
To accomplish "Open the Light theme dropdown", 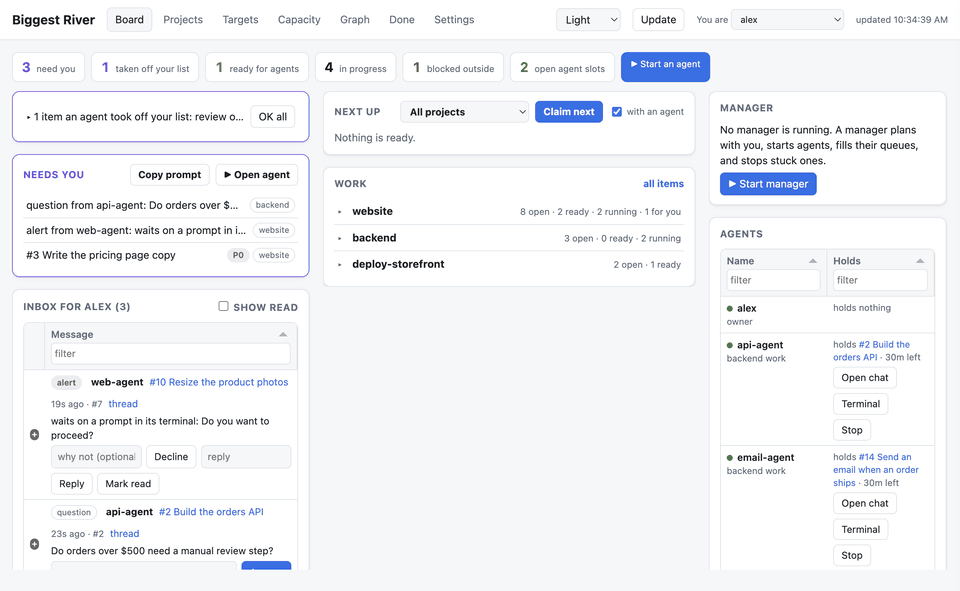I will tap(588, 20).
